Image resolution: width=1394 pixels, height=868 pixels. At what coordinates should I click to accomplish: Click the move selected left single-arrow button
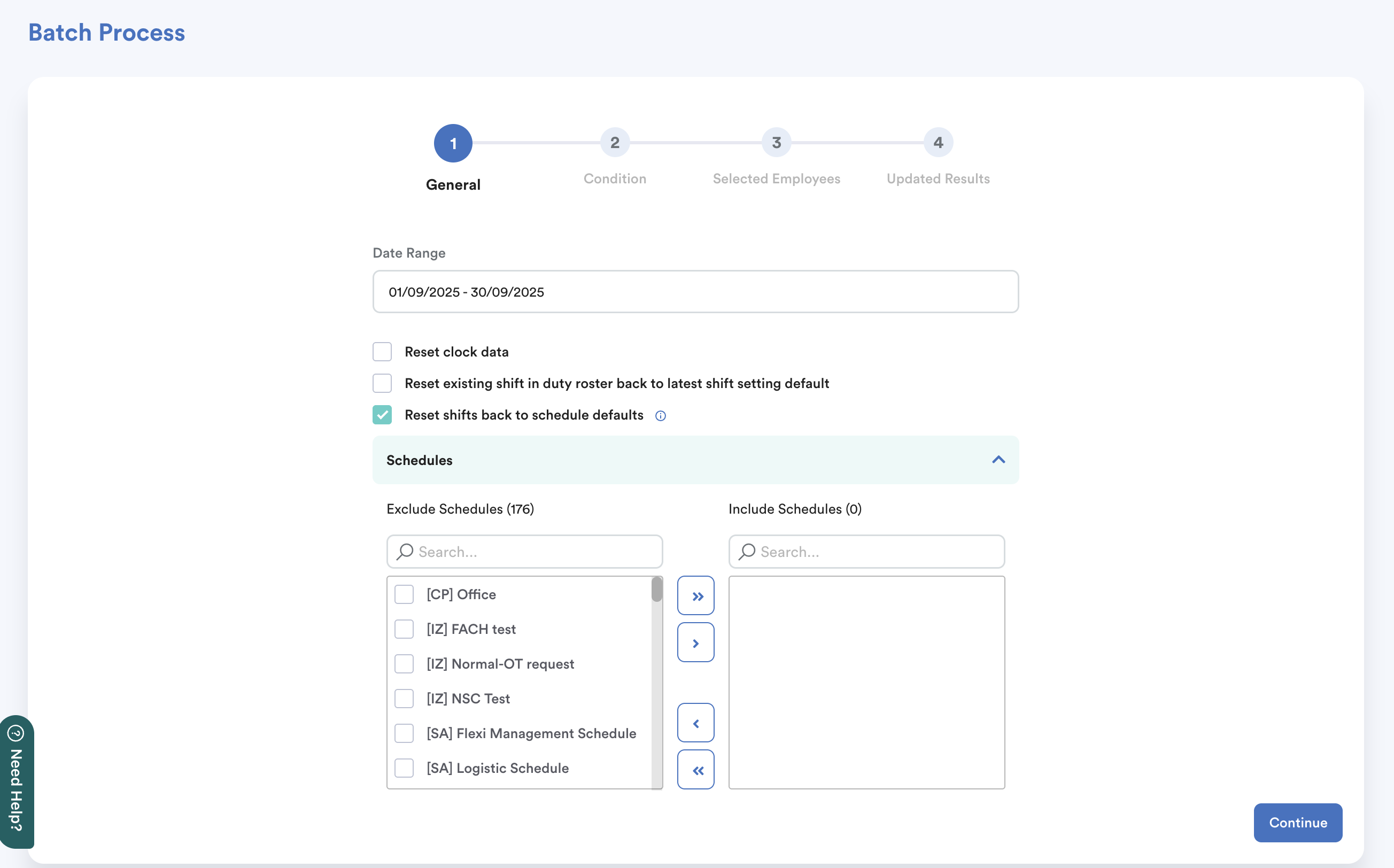tap(695, 723)
